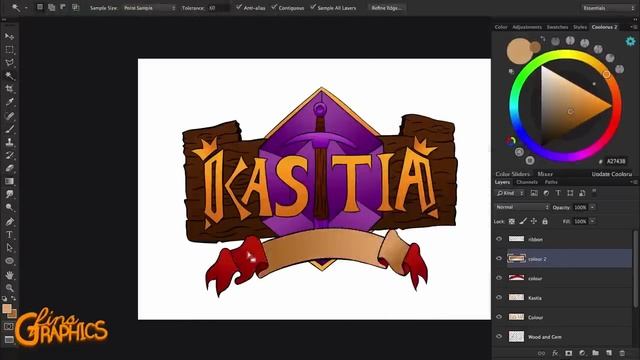Image resolution: width=640 pixels, height=360 pixels.
Task: Filter layers by type (T icon)
Action: click(x=558, y=193)
